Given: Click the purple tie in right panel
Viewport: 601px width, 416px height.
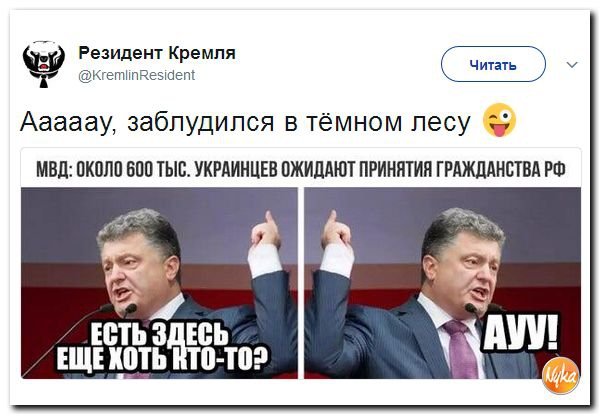Looking at the screenshot, I should point(460,349).
